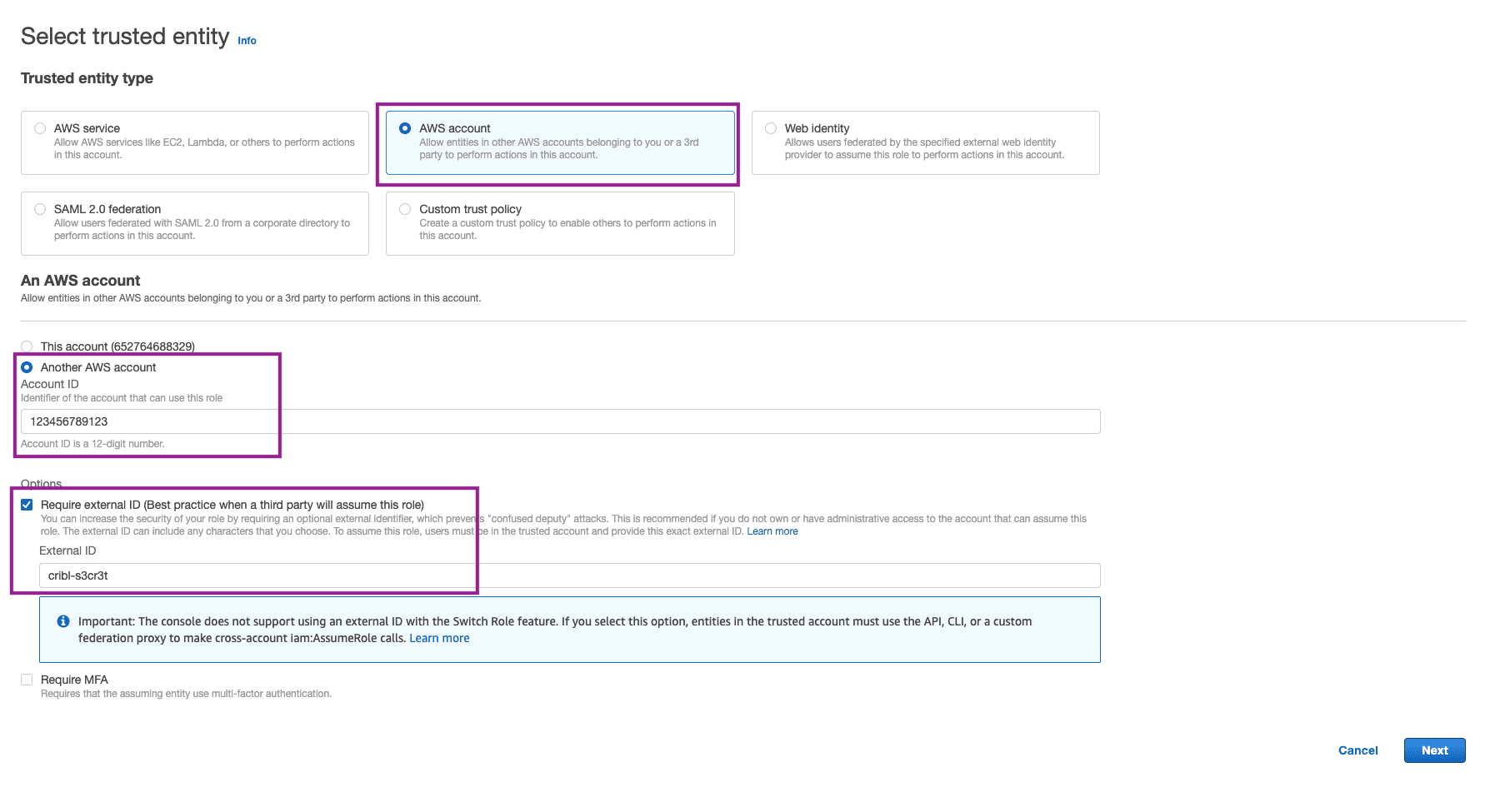Image resolution: width=1495 pixels, height=812 pixels.
Task: Uncheck the Require external ID checkbox
Action: tap(27, 505)
